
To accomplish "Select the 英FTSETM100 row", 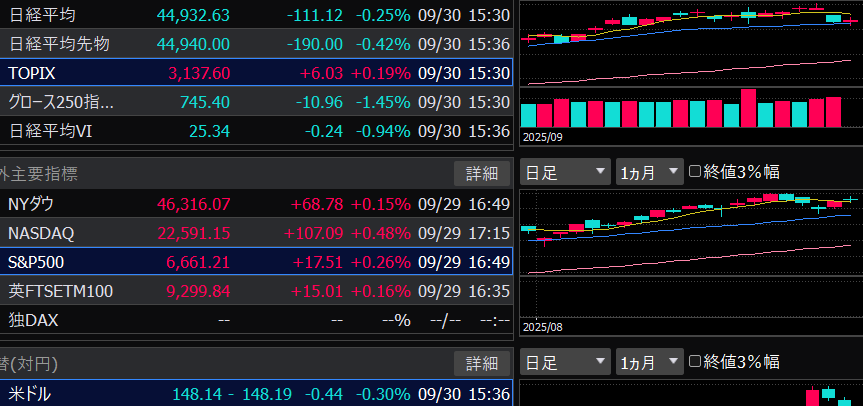I will 255,291.
